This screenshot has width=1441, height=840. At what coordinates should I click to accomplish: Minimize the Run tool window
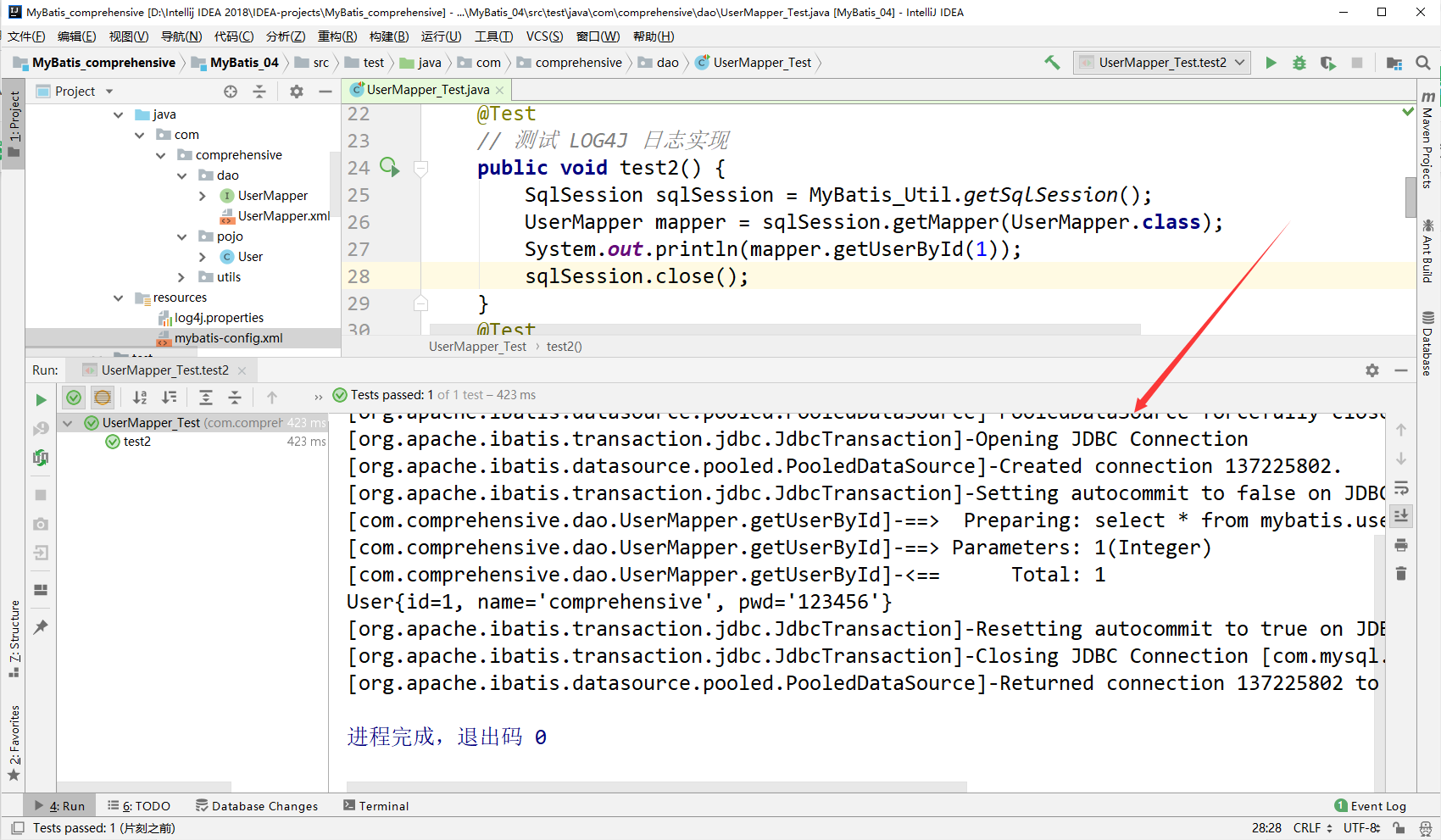pos(1401,370)
